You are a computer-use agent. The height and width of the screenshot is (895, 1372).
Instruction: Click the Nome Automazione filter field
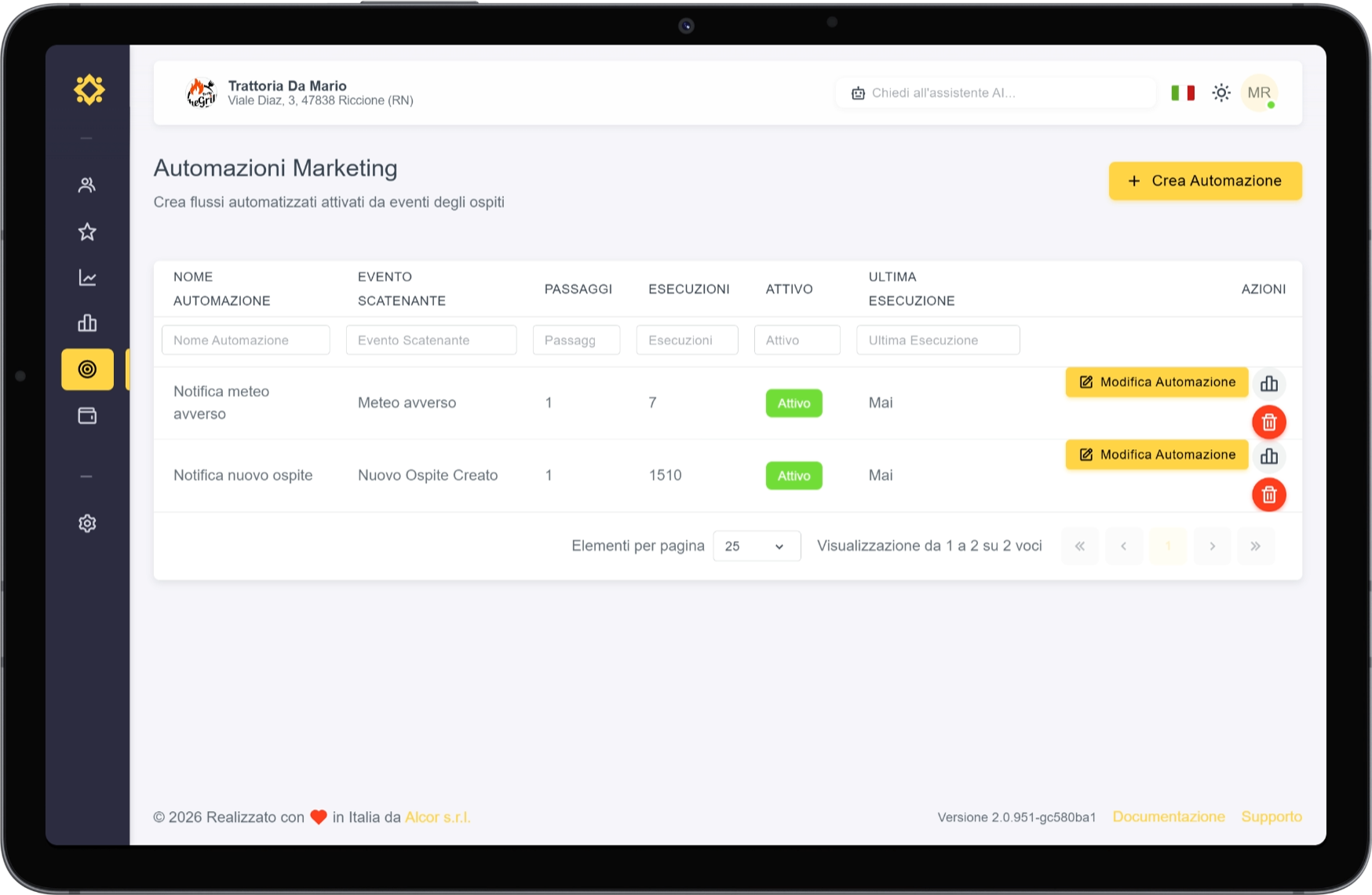(x=246, y=340)
